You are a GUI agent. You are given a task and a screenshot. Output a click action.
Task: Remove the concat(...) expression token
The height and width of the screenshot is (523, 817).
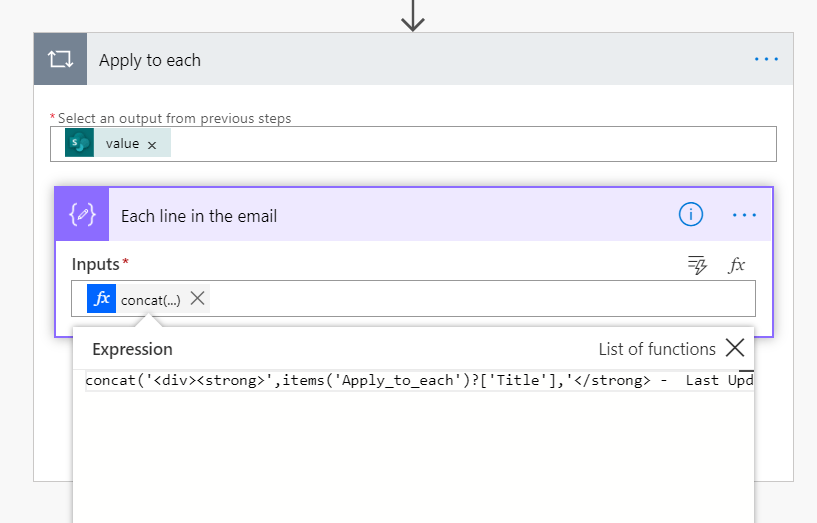pyautogui.click(x=197, y=298)
